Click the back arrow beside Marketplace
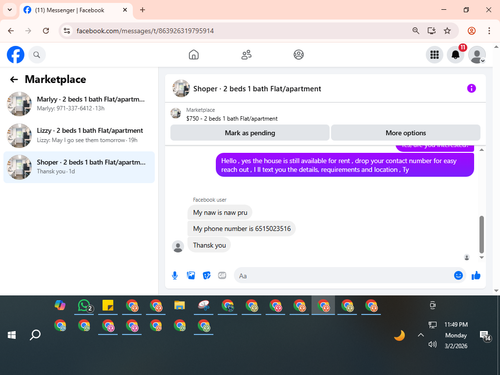Screen dimensions: 500x375 pyautogui.click(x=14, y=79)
